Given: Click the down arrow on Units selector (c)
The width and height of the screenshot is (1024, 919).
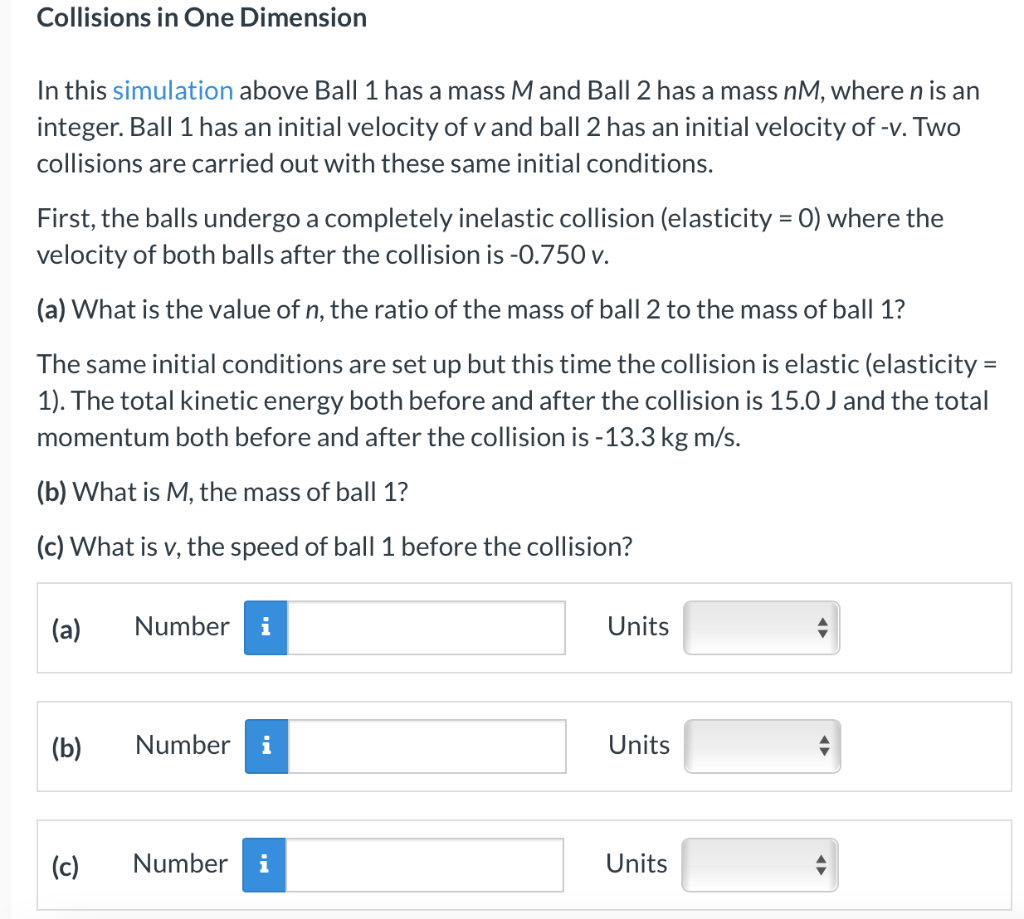Looking at the screenshot, I should click(x=820, y=870).
